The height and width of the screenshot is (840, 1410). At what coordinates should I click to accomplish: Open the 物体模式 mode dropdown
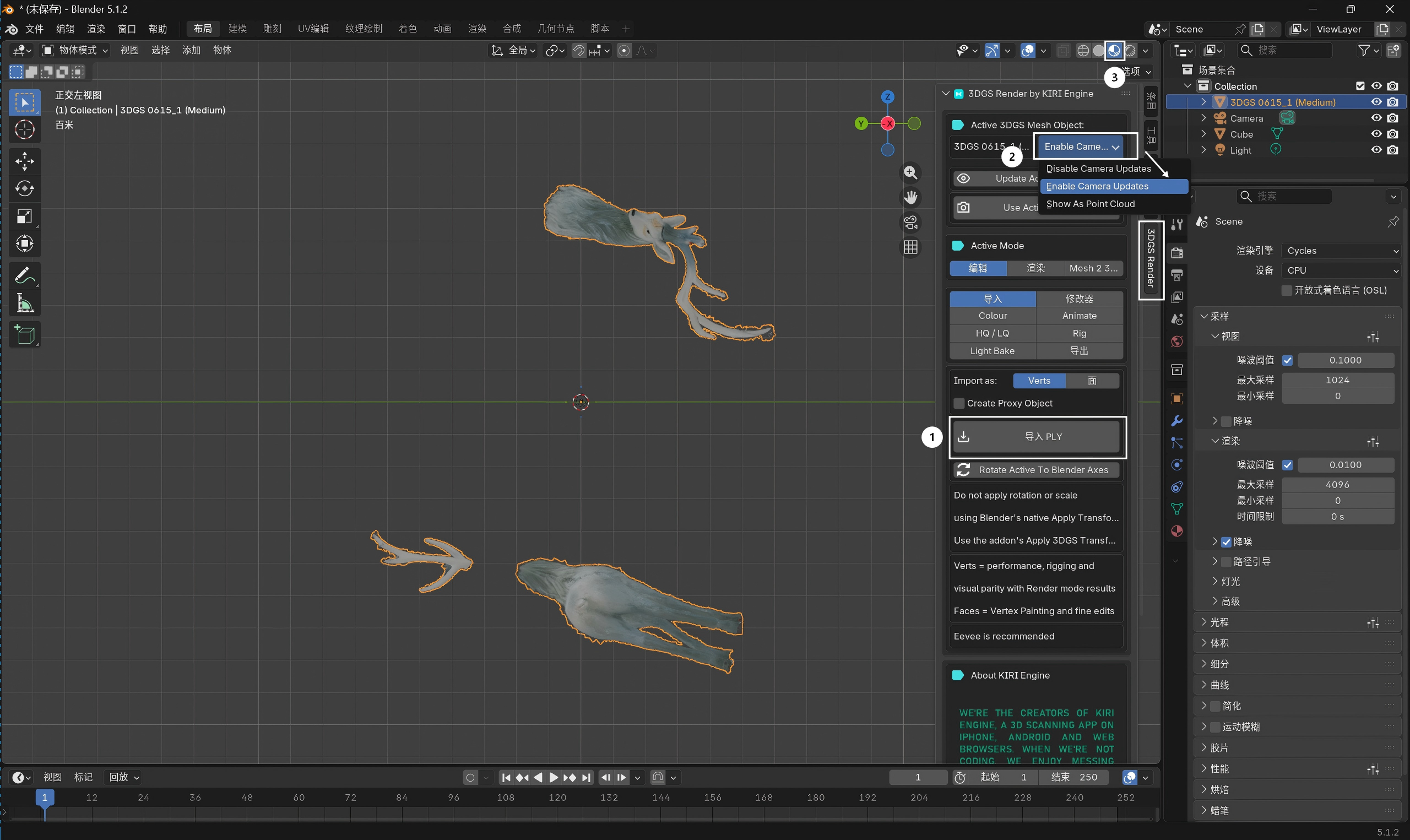pos(75,51)
